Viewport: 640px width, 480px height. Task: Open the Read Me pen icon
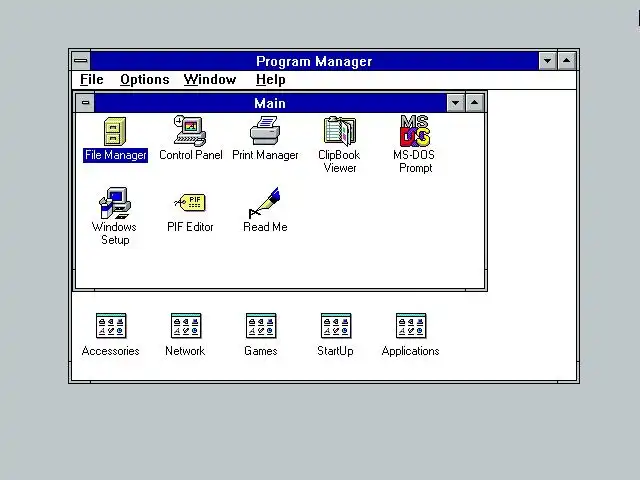pyautogui.click(x=264, y=203)
